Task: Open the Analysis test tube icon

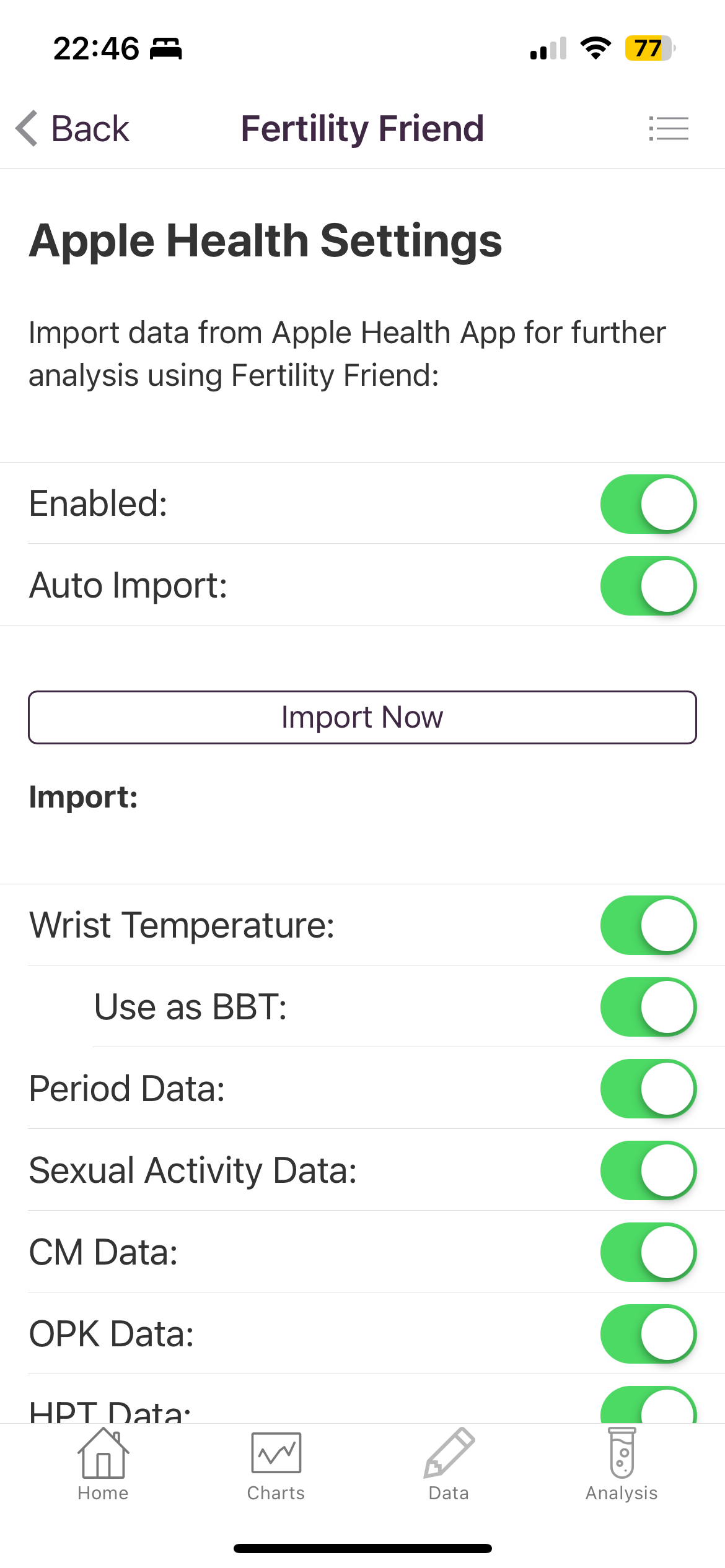Action: point(622,1453)
